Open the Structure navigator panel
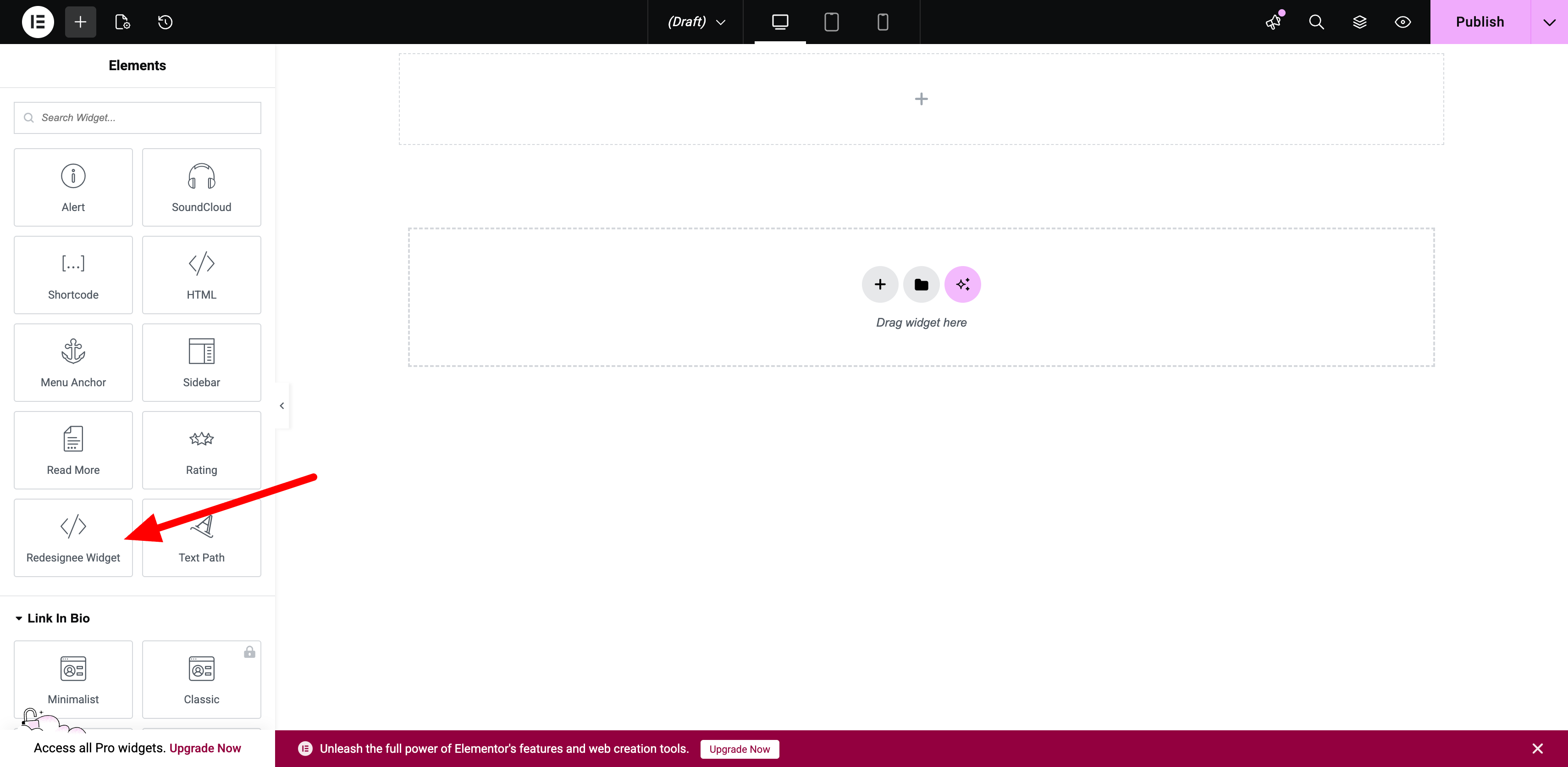The image size is (1568, 767). pos(1360,22)
